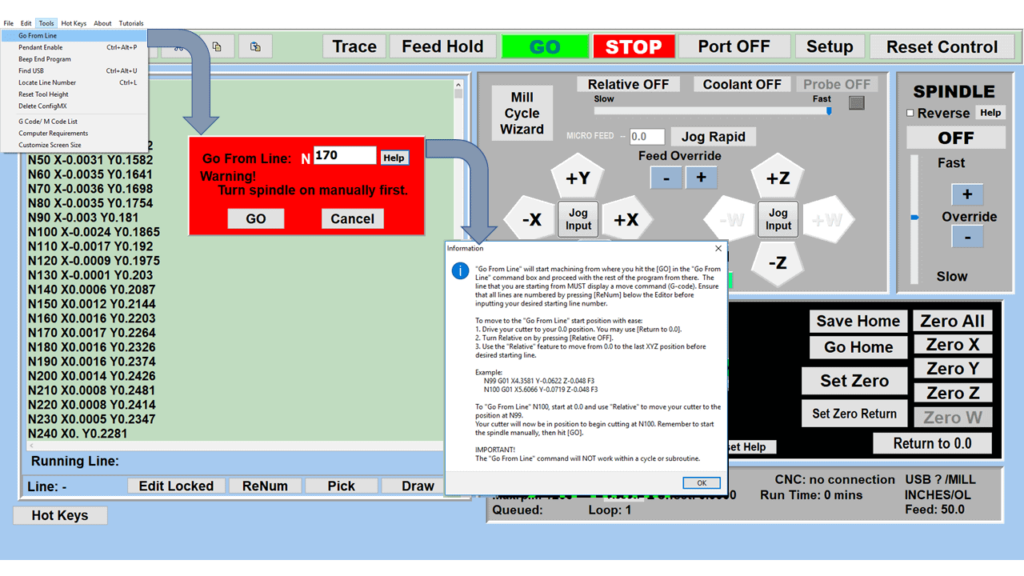Image resolution: width=1024 pixels, height=576 pixels.
Task: Click the Go From Line number field
Action: coord(344,156)
